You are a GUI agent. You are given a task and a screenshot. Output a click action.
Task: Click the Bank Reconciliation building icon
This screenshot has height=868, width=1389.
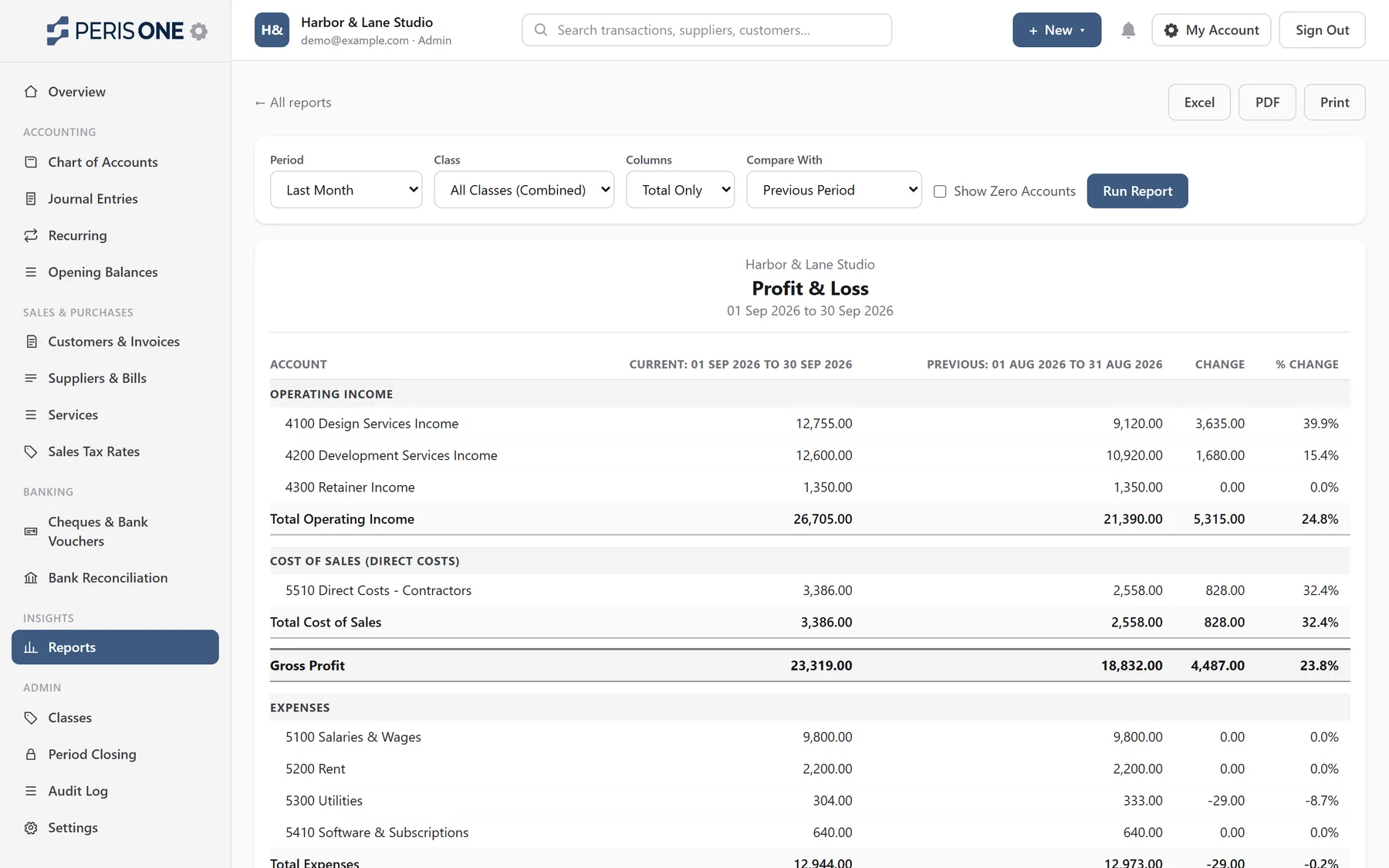[31, 578]
